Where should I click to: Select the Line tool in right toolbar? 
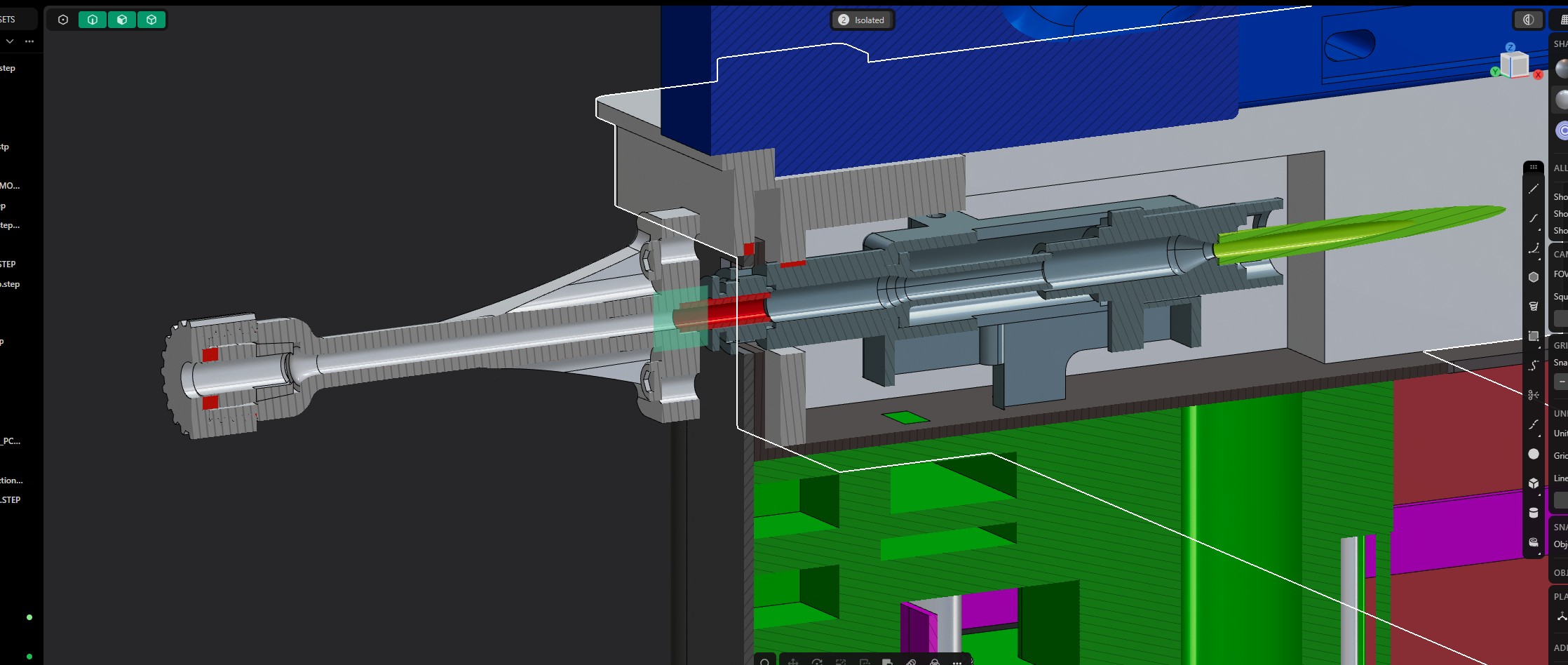1534,189
